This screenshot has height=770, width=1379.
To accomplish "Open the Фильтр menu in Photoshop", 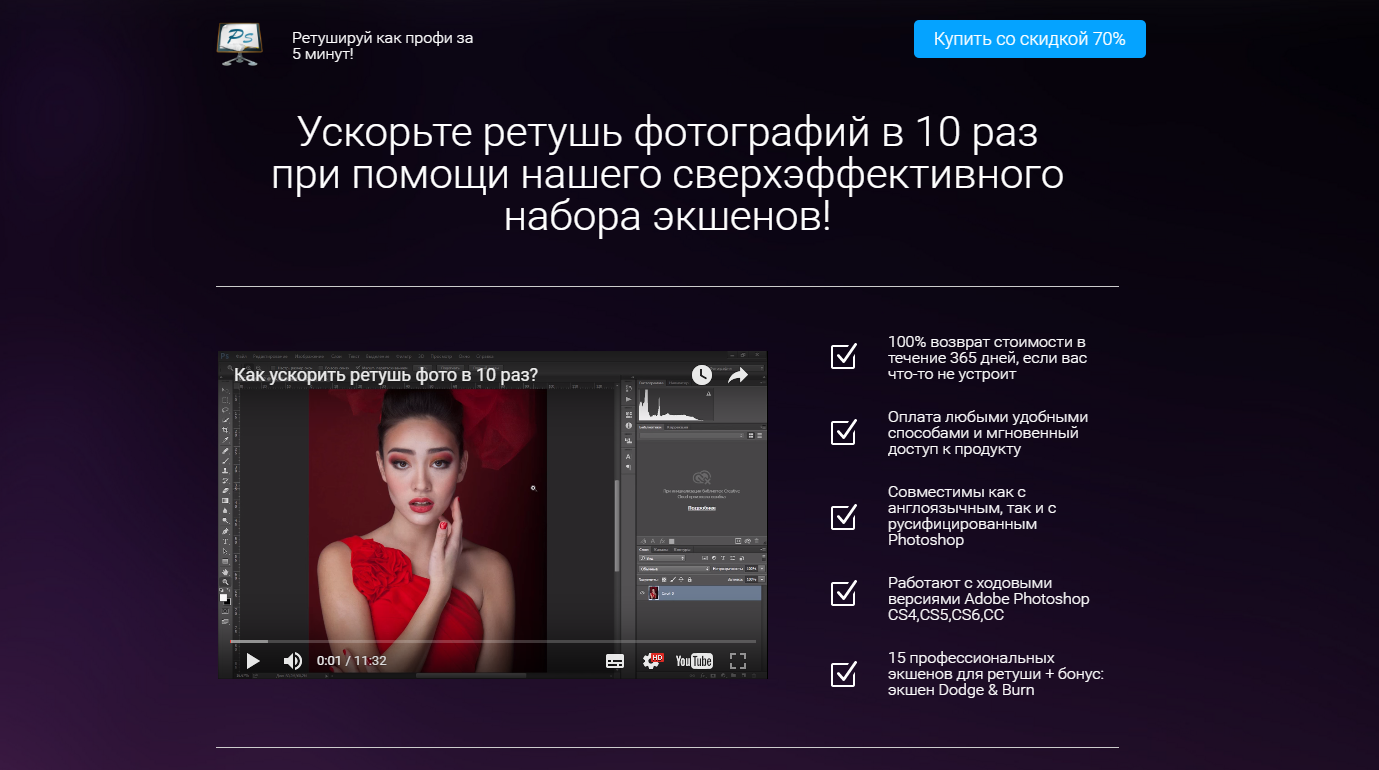I will coord(403,356).
